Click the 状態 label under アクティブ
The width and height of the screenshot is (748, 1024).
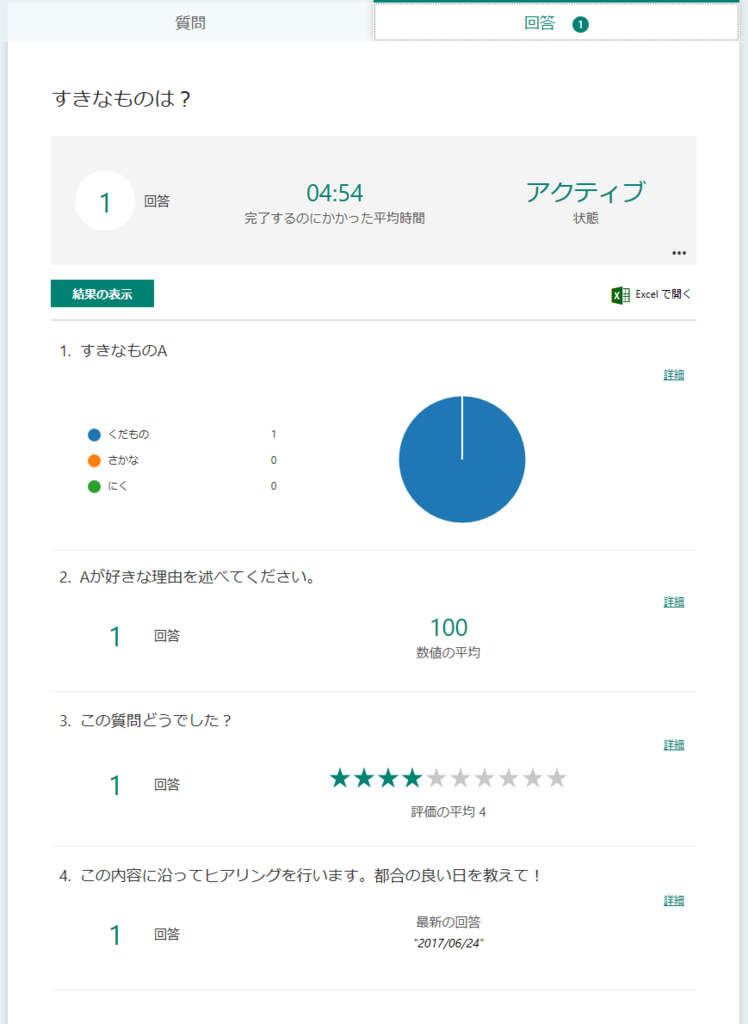pyautogui.click(x=585, y=218)
